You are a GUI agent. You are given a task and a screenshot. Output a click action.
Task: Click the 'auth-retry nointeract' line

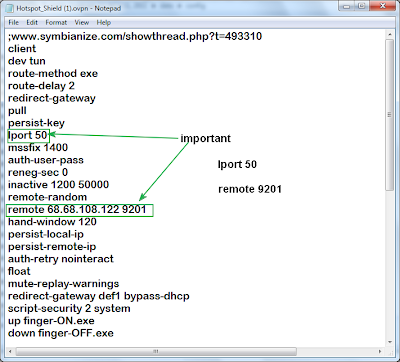[61, 259]
